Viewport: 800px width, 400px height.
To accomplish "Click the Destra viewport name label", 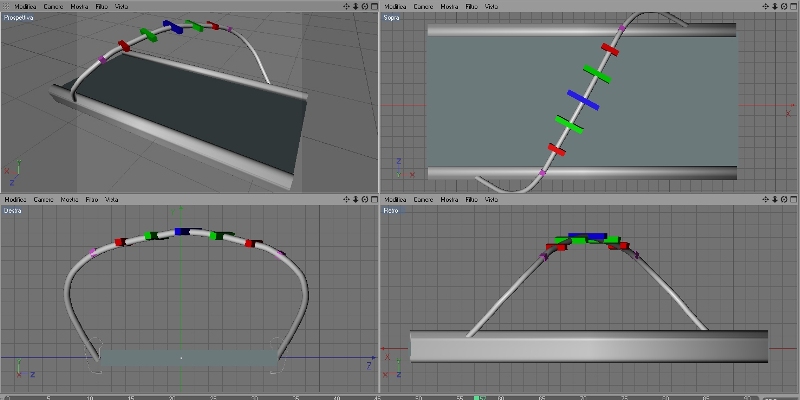I will pyautogui.click(x=13, y=210).
